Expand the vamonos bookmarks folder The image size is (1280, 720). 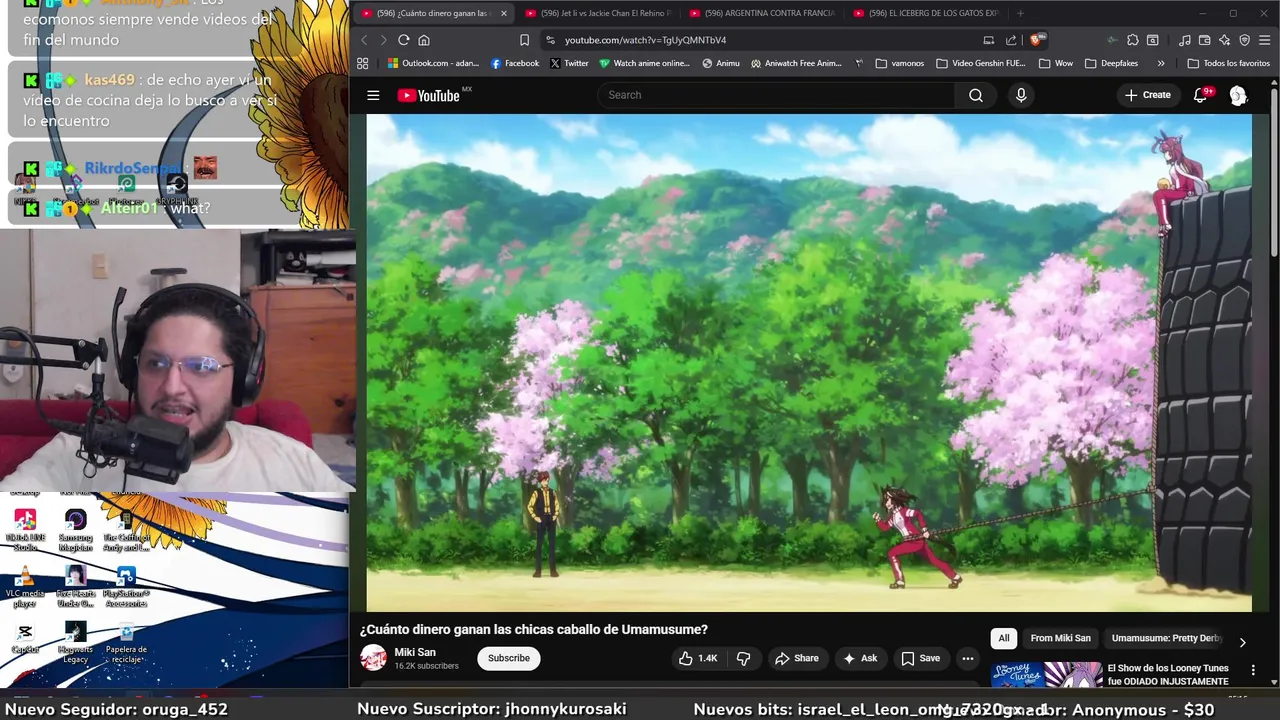click(x=900, y=63)
